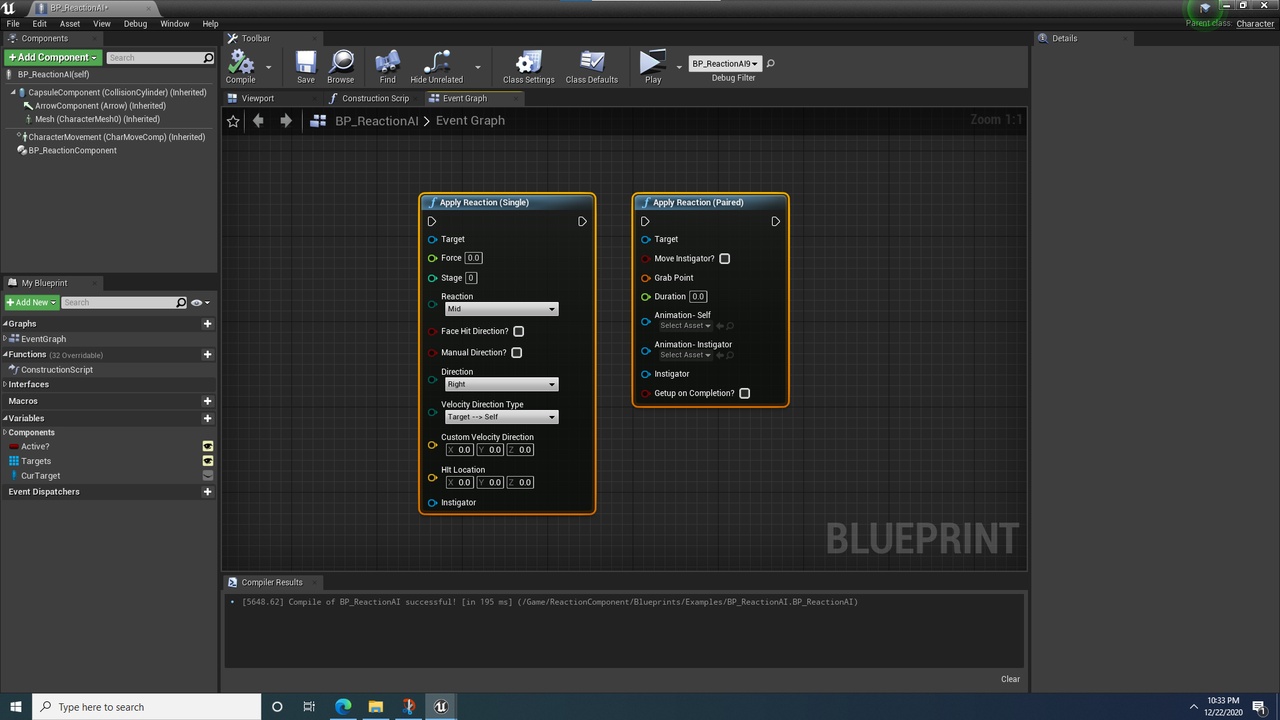This screenshot has height=720, width=1280.
Task: Save the blueprint with Save icon
Action: pyautogui.click(x=305, y=65)
